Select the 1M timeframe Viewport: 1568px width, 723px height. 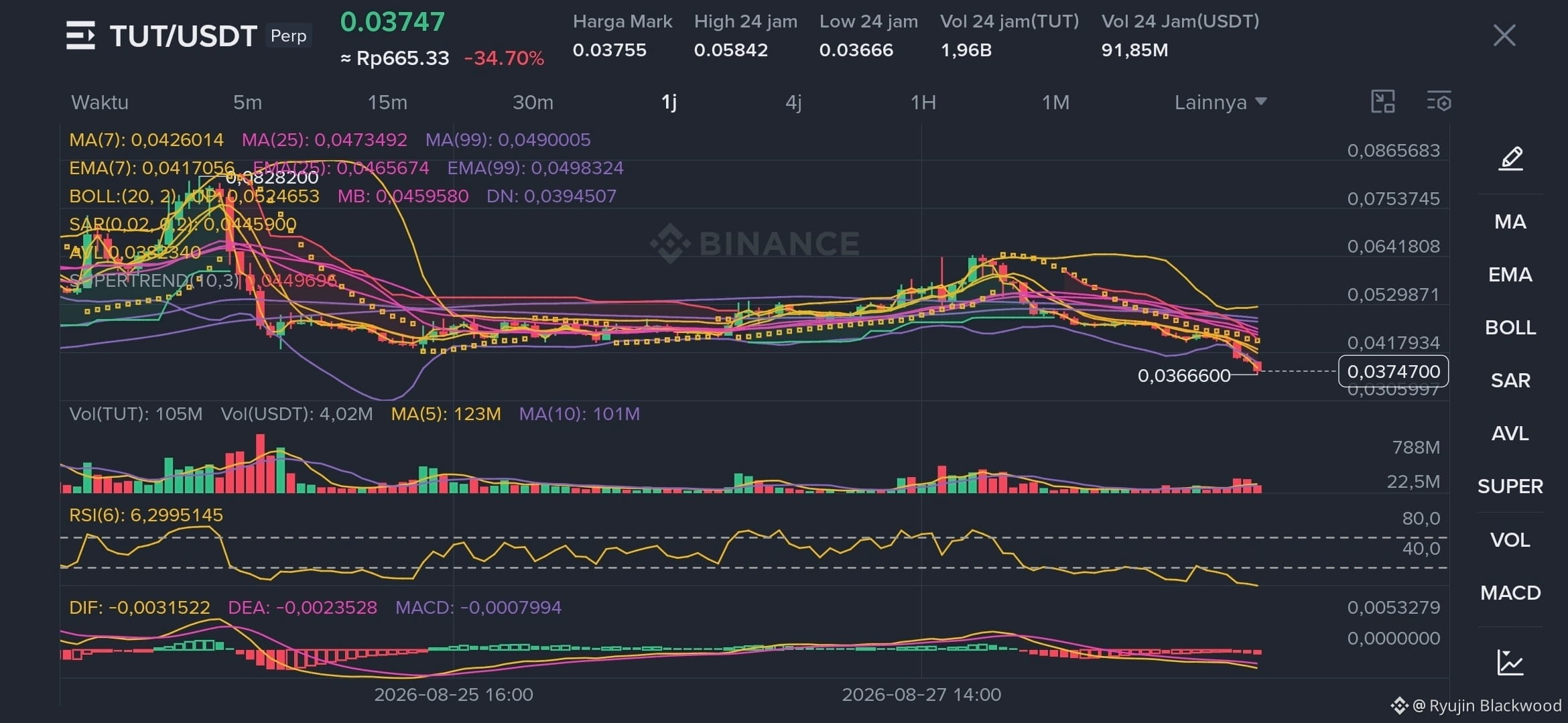click(x=1055, y=103)
